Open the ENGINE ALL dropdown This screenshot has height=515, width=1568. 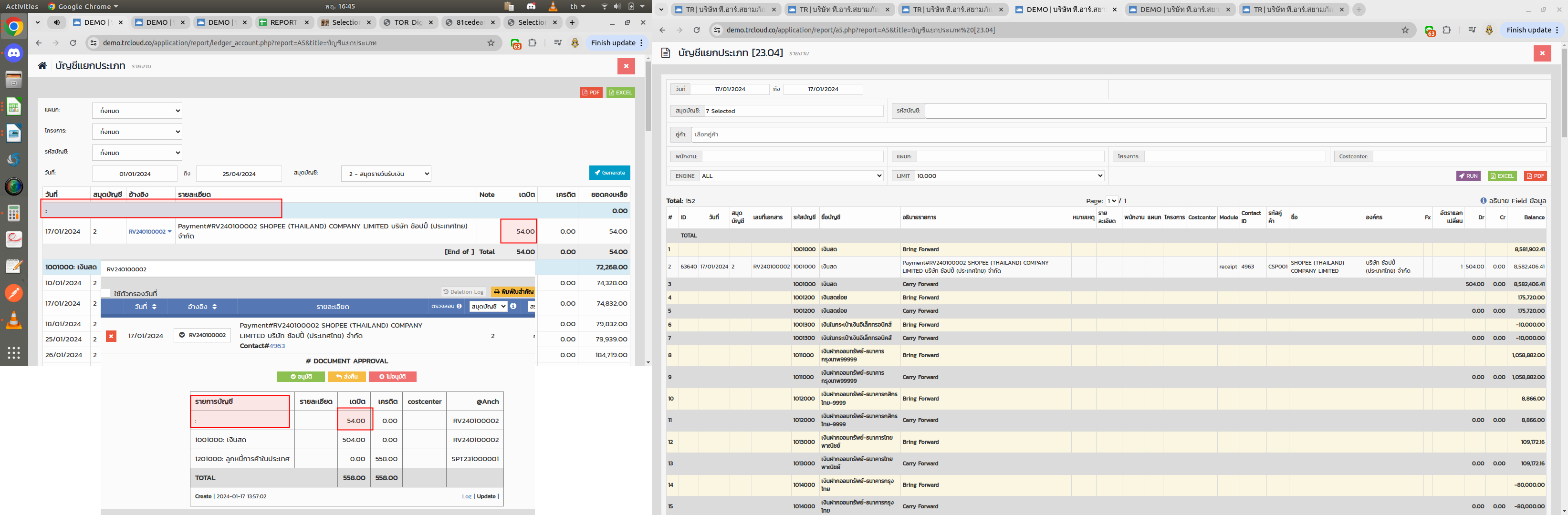coord(791,176)
